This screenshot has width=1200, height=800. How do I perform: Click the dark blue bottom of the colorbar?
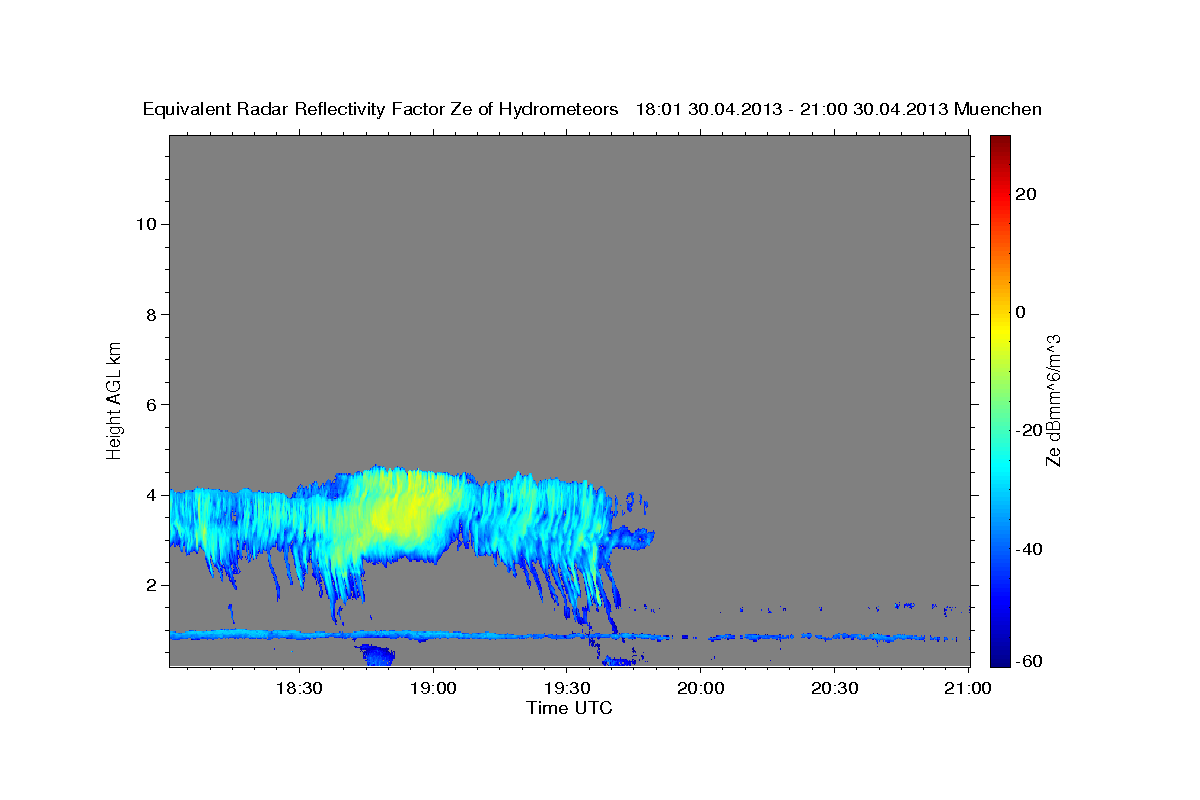[x=1001, y=655]
